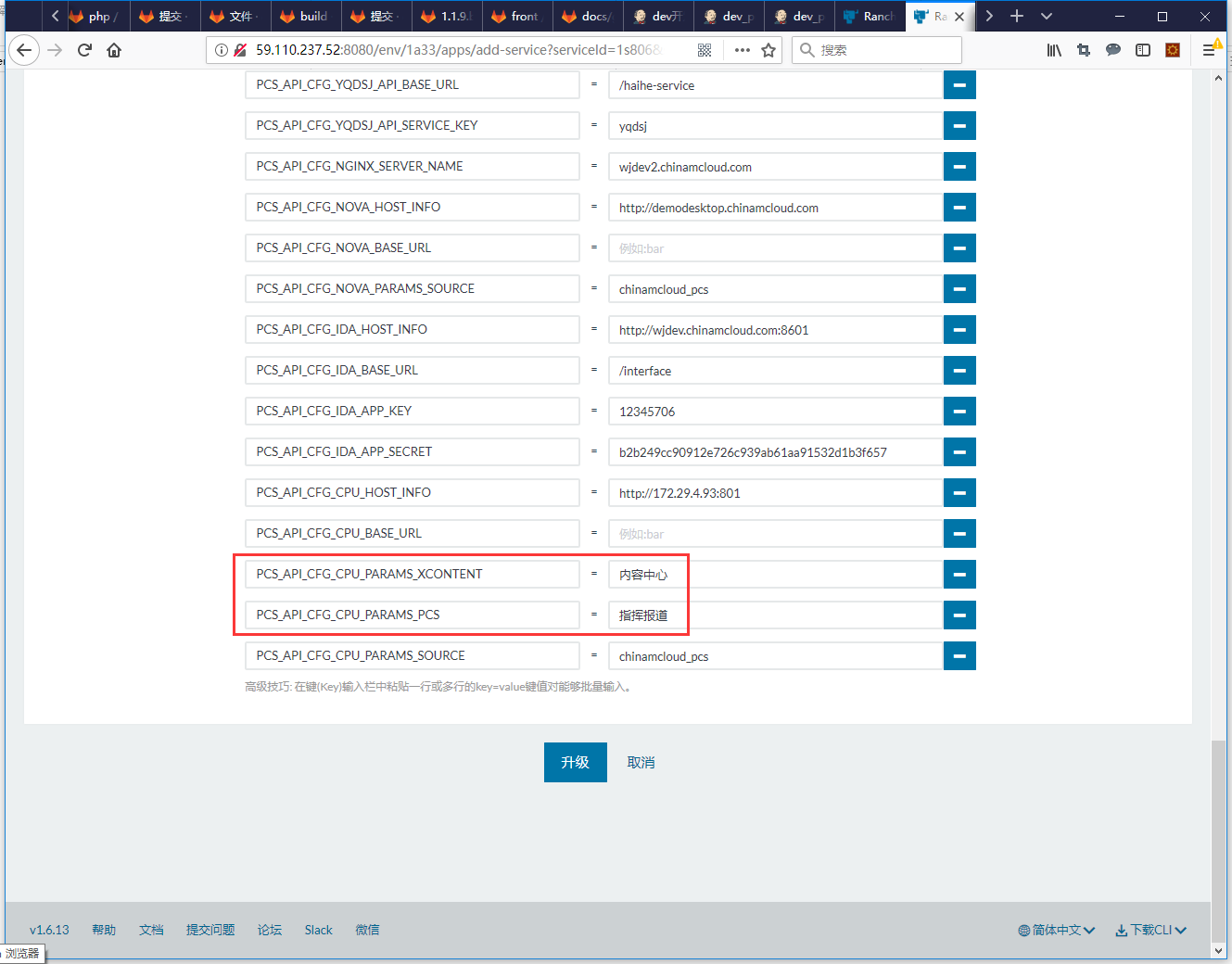This screenshot has height=964, width=1232.
Task: Close the active Rancher tab
Action: tap(959, 16)
